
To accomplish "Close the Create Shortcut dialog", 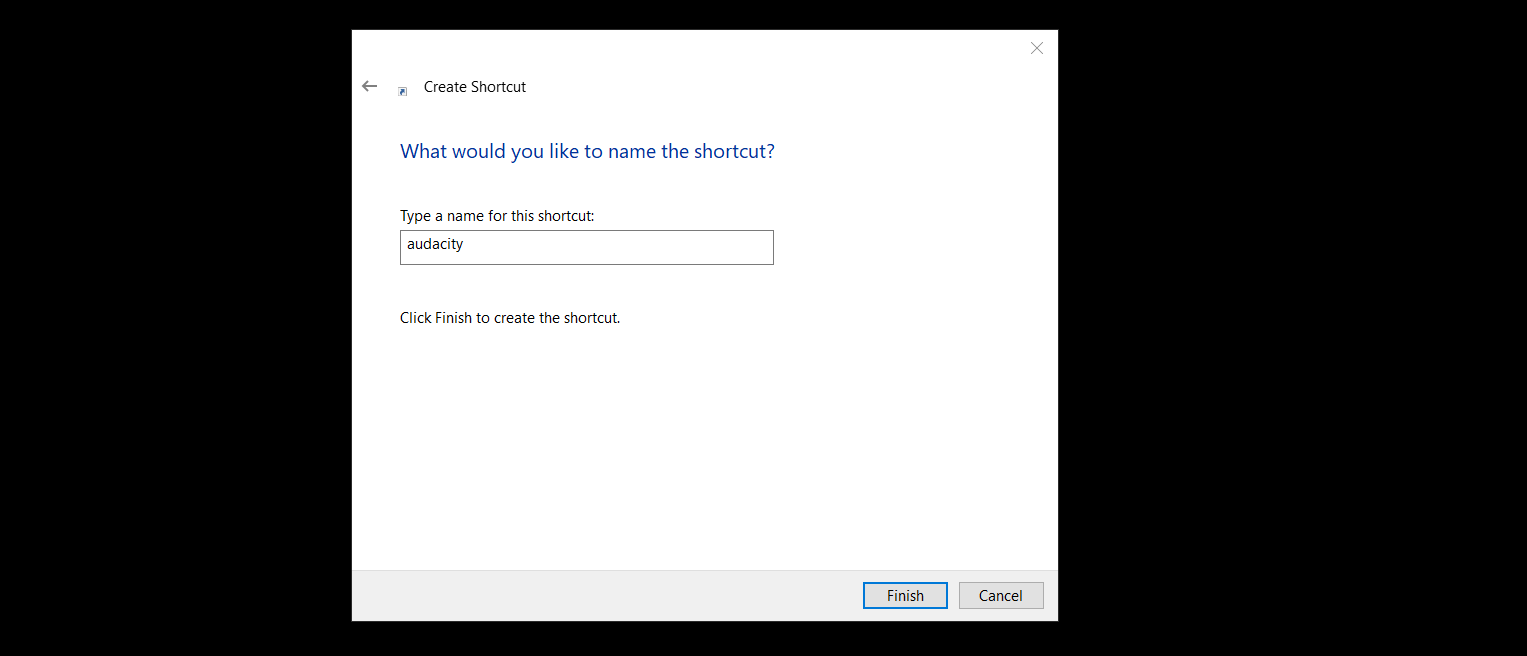I will tap(1037, 48).
